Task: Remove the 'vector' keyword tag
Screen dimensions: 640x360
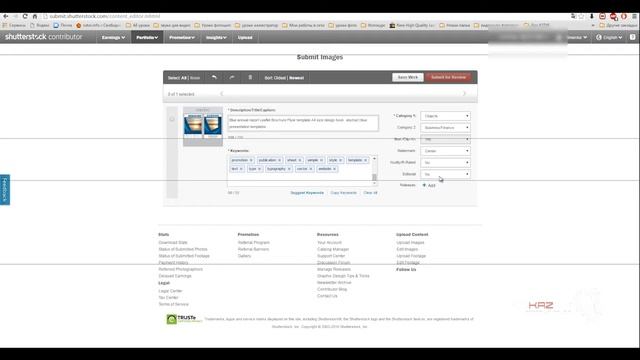Action: pos(311,169)
